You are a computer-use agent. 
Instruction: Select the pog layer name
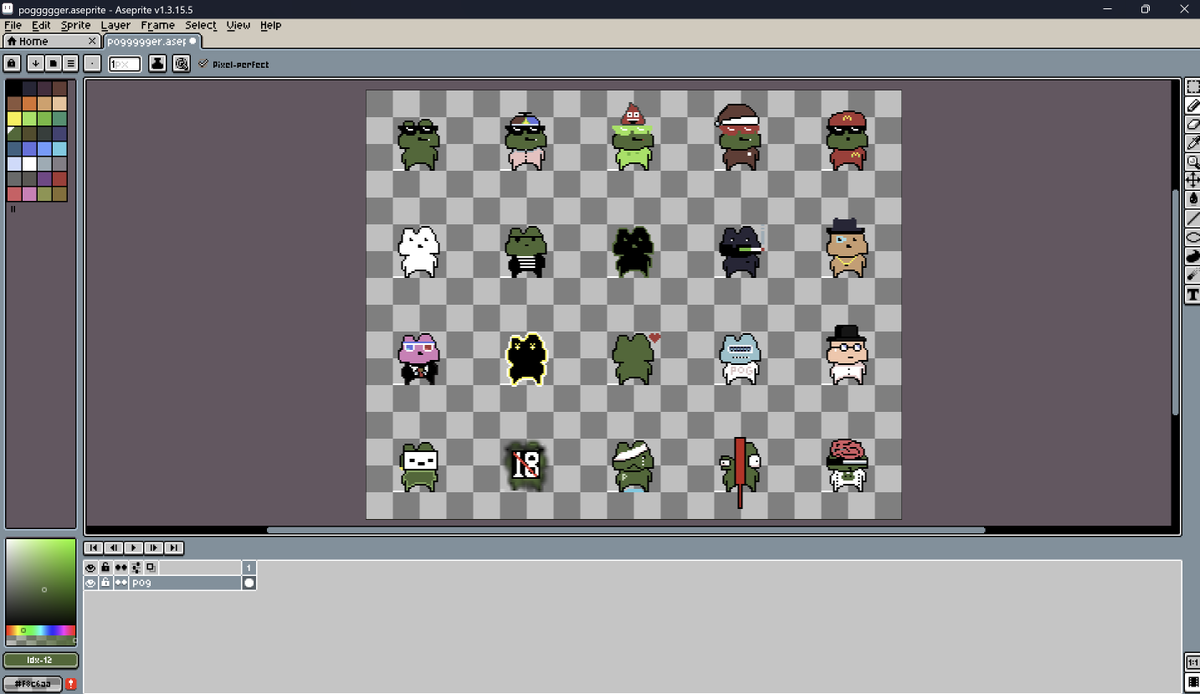pos(185,582)
